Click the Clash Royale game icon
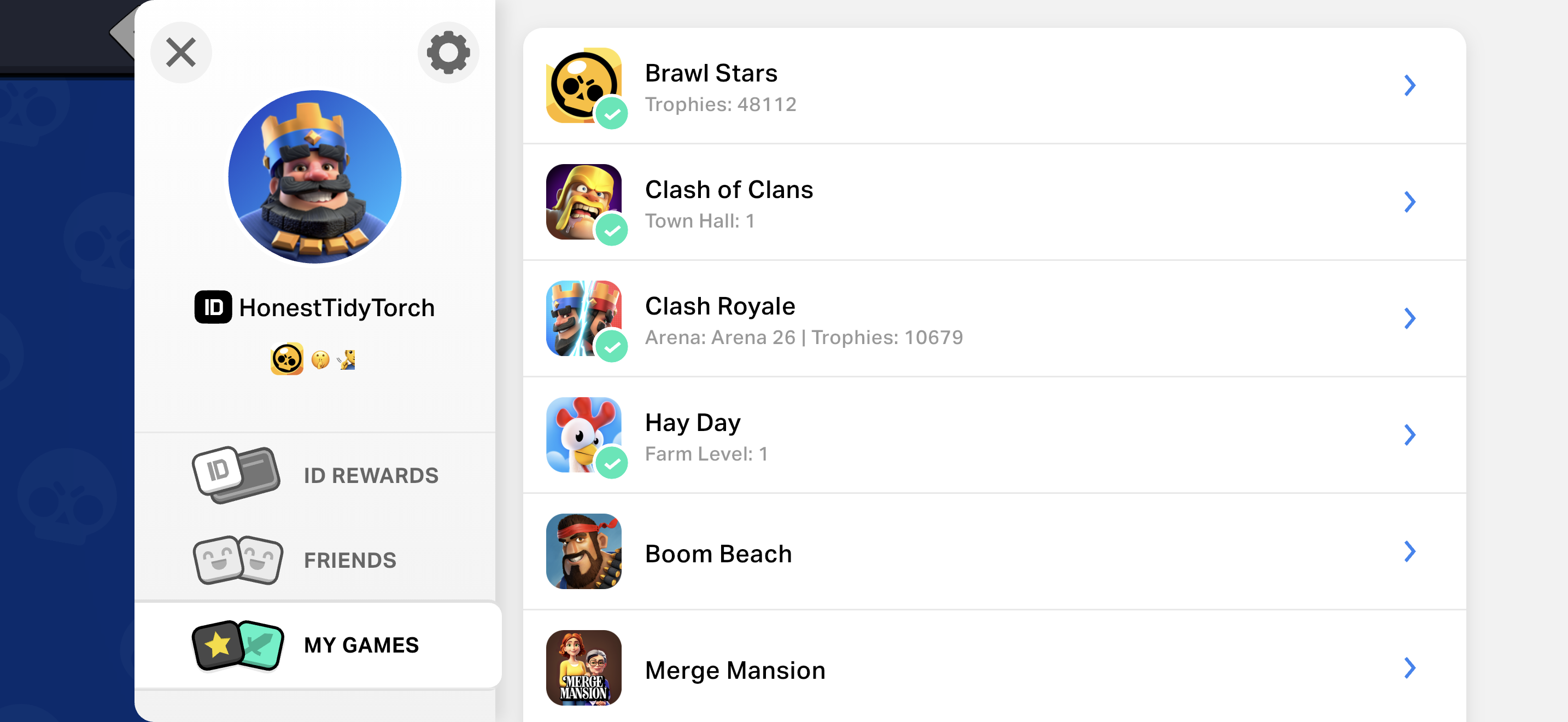Screen dimensions: 1568x722 point(584,318)
